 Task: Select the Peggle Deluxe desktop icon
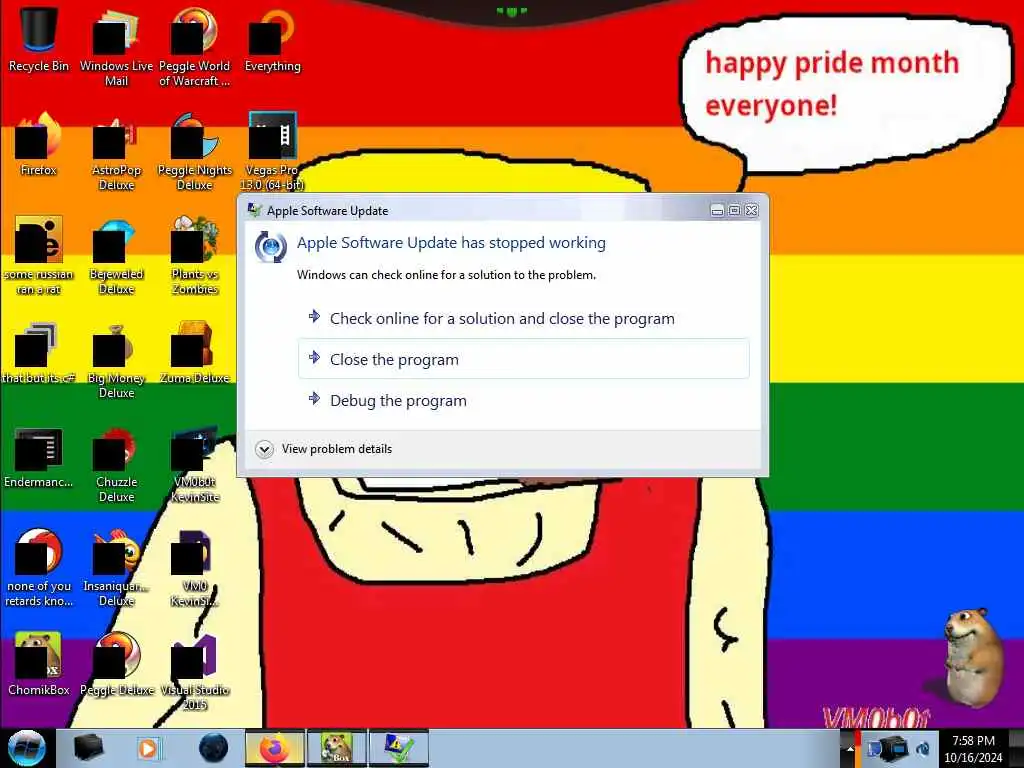116,663
